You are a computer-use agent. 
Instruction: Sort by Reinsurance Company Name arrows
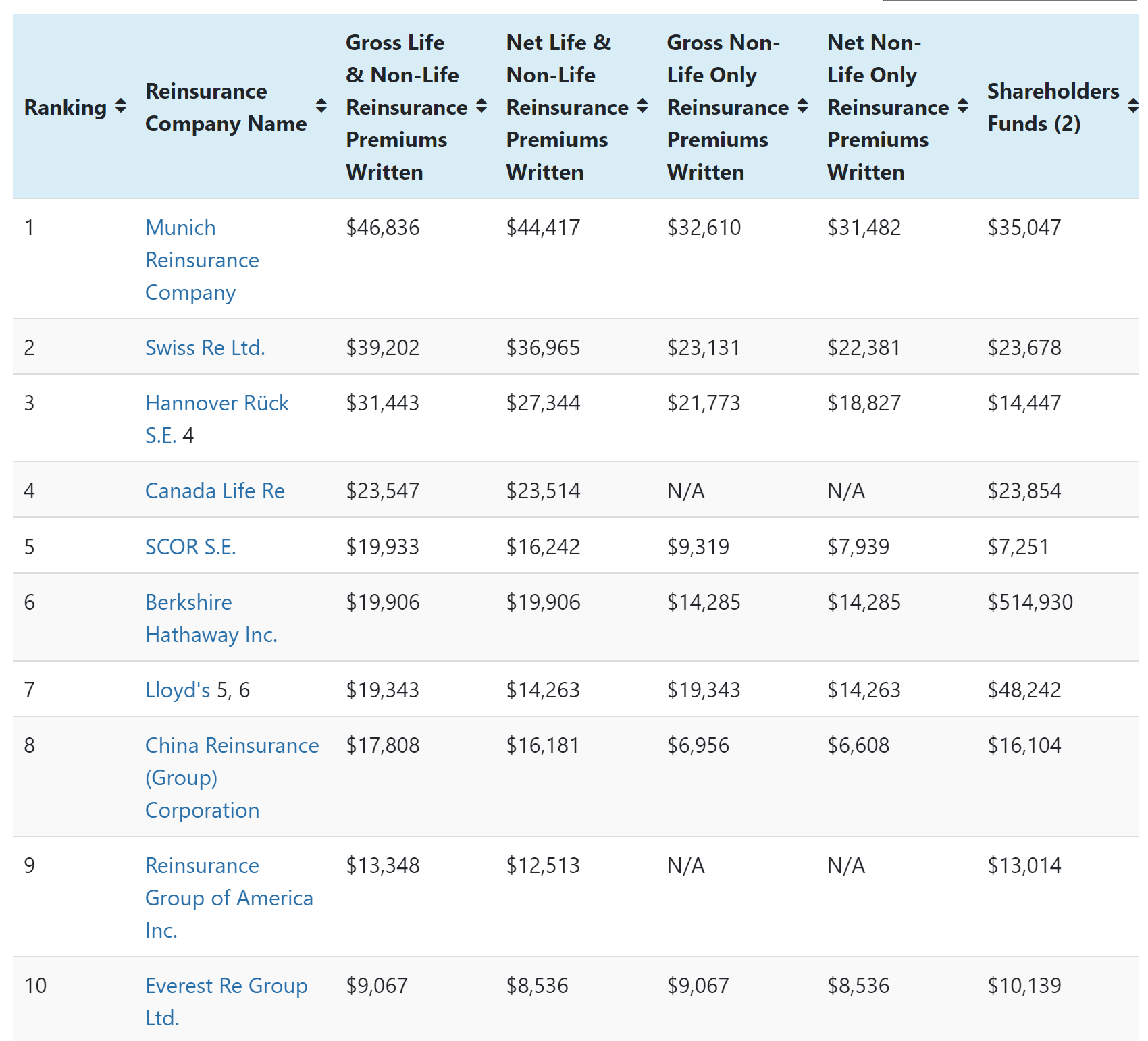pos(321,106)
